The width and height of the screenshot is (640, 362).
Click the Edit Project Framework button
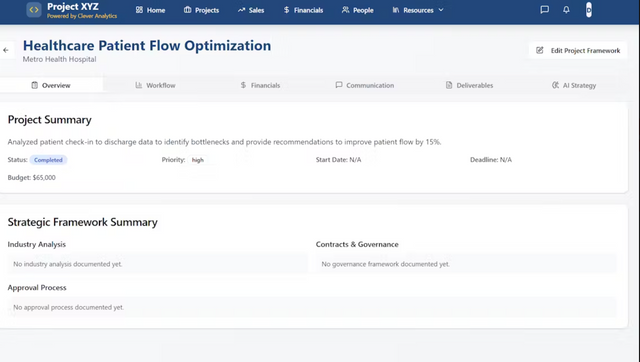coord(578,50)
